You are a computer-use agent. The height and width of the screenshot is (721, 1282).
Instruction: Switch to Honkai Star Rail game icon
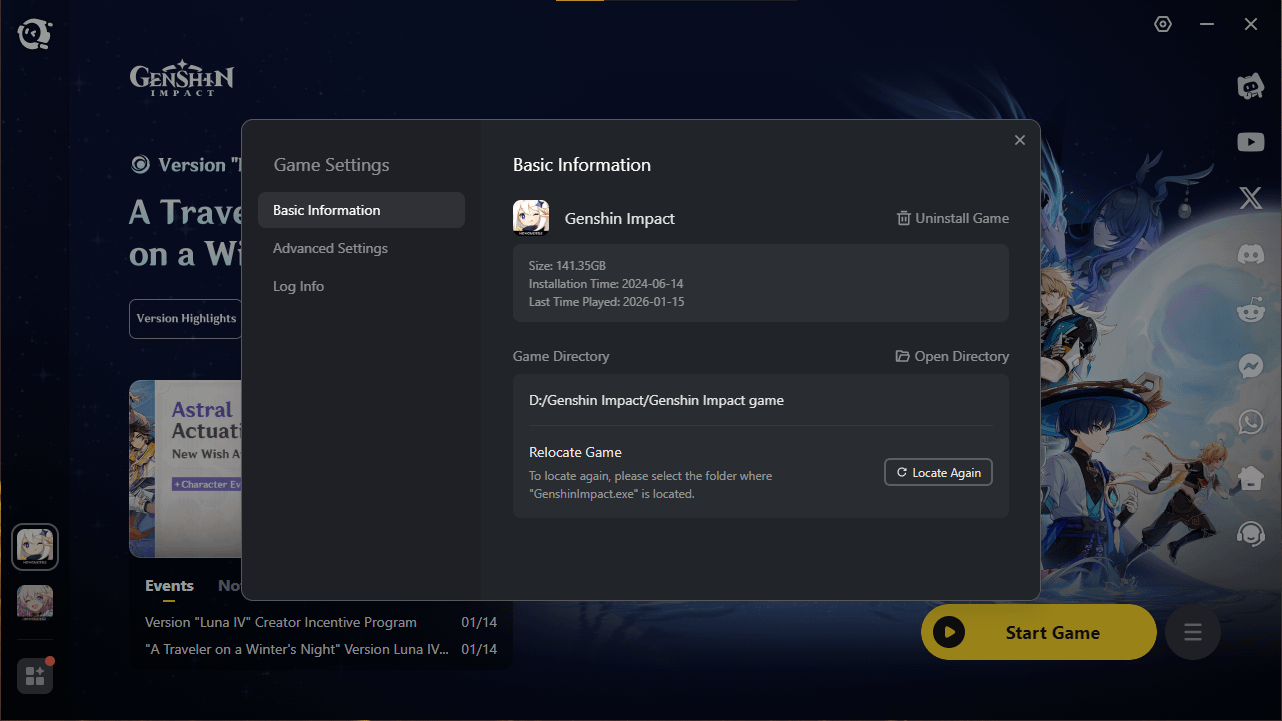35,603
